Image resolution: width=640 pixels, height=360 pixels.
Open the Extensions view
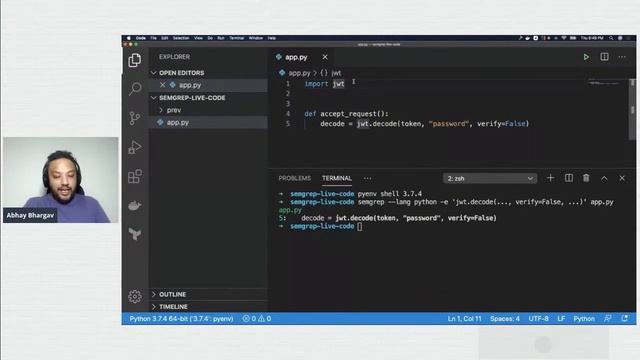tap(135, 177)
